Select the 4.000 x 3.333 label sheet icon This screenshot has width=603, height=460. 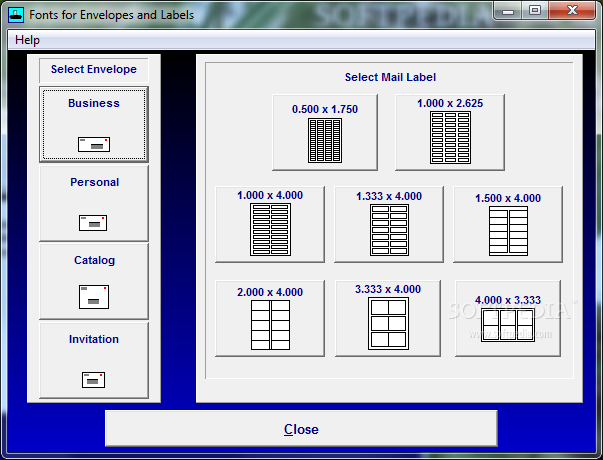point(508,325)
